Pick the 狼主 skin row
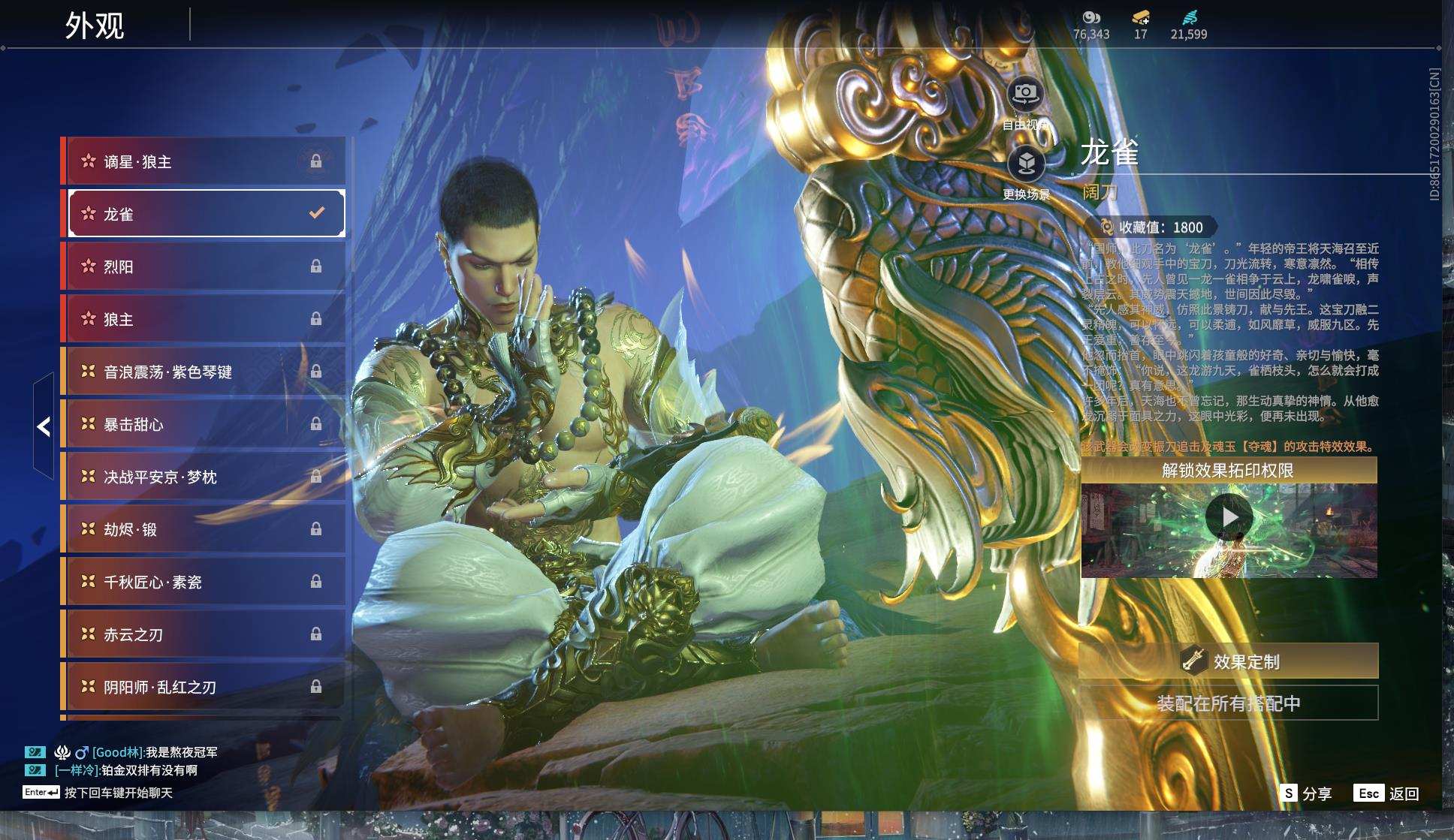Screen dimensions: 1454x840 pos(203,318)
